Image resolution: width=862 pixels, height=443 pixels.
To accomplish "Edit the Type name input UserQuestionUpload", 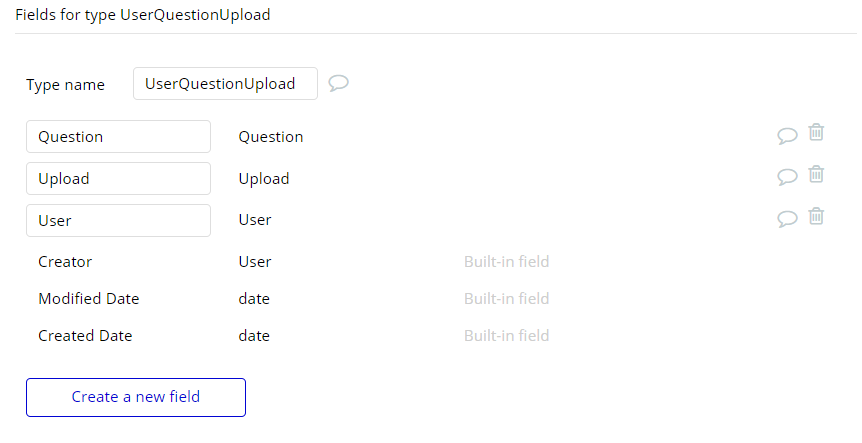I will [225, 84].
